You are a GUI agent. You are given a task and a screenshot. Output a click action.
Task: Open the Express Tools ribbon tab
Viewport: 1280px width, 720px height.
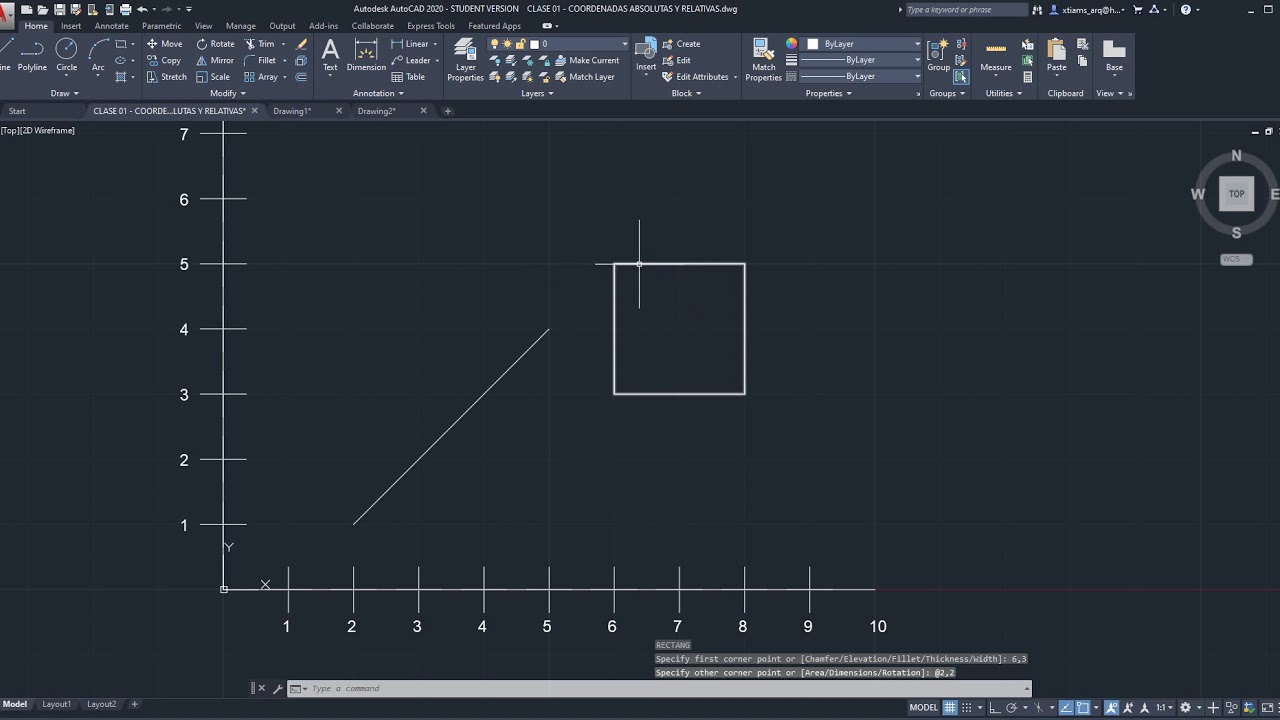(x=431, y=26)
